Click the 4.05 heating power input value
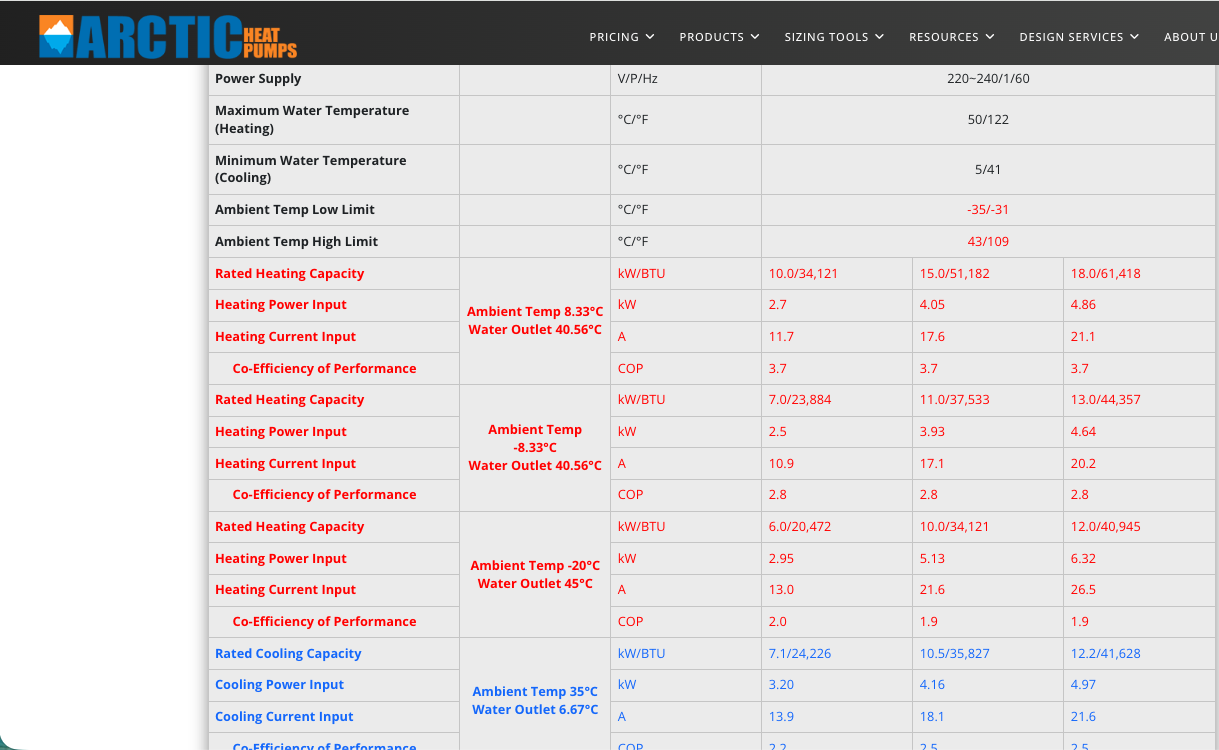 [x=932, y=305]
